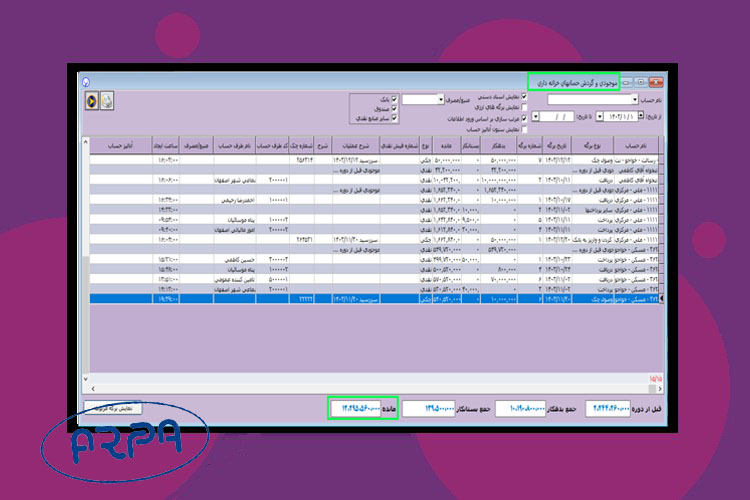Toggle نمایش اسناد دستی checkbox
Viewport: 750px width, 500px height.
pos(523,99)
